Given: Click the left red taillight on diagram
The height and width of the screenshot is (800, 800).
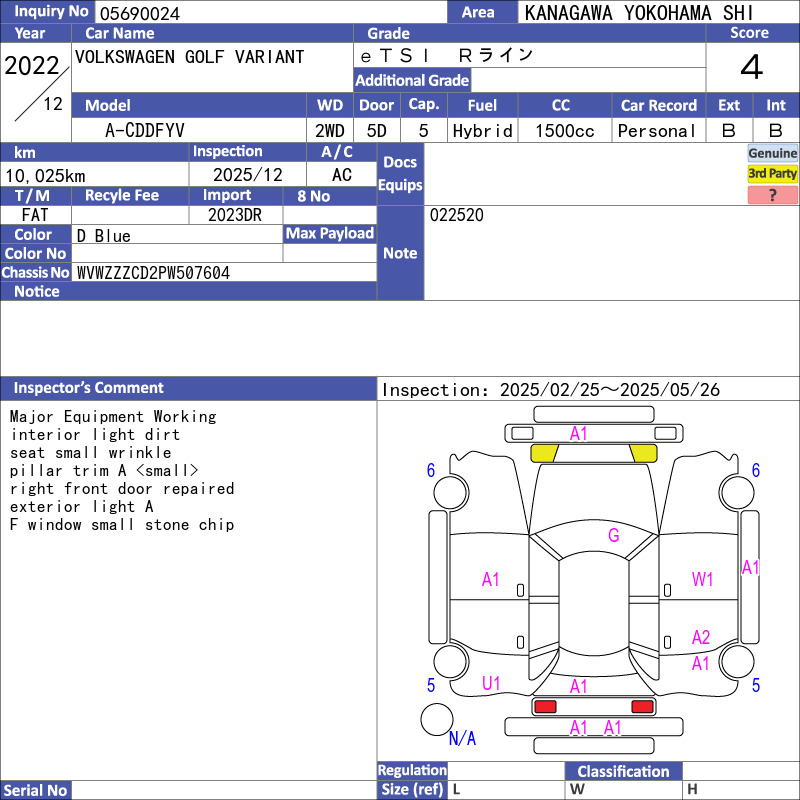Looking at the screenshot, I should 545,707.
